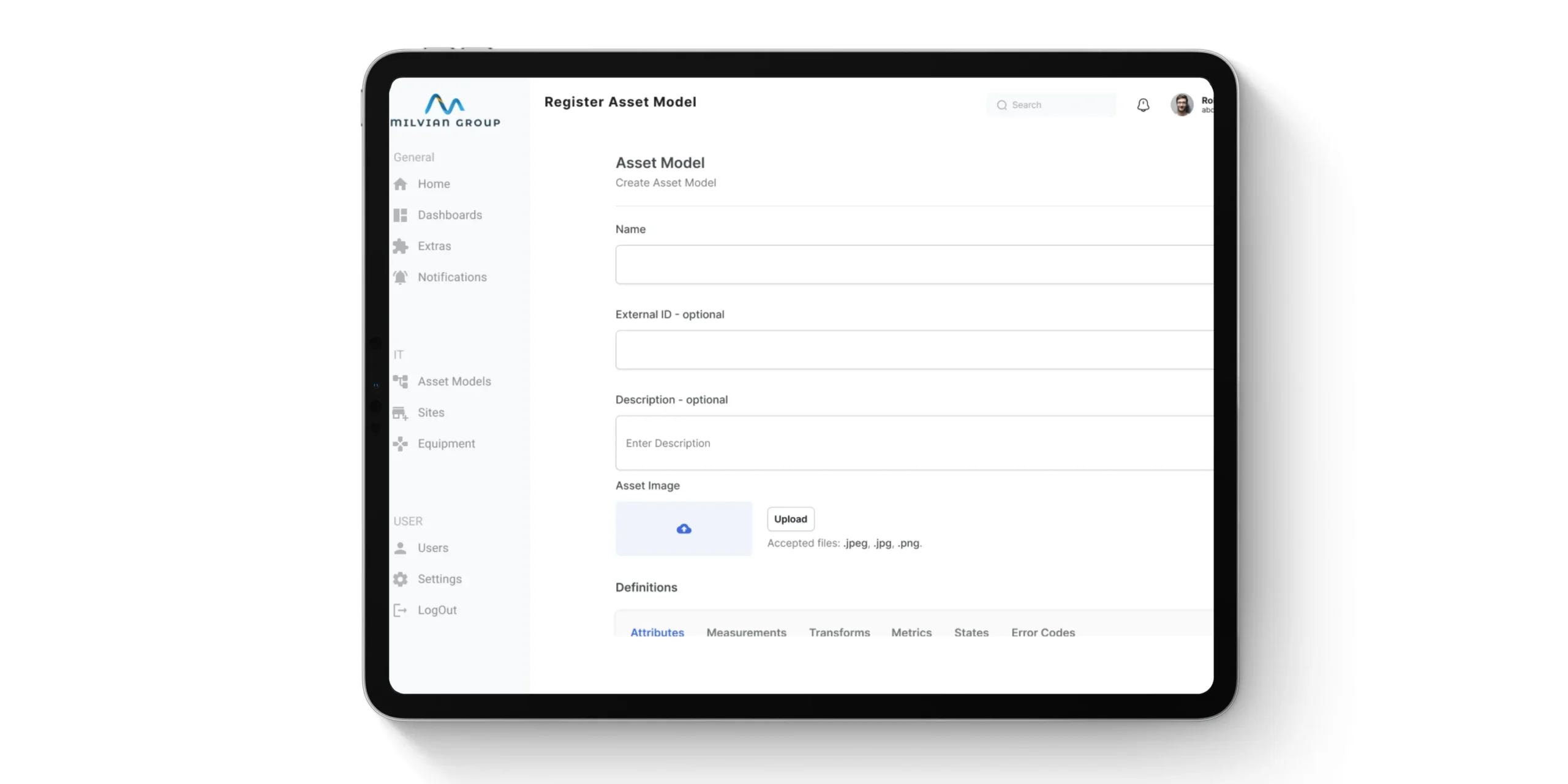Screen dimensions: 1568x784
Task: Open Sites from the sidebar
Action: click(431, 413)
